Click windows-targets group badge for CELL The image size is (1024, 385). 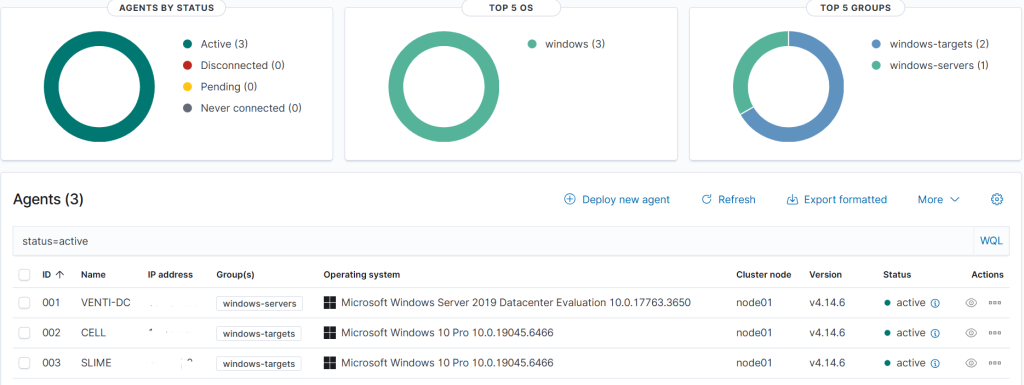[x=259, y=333]
